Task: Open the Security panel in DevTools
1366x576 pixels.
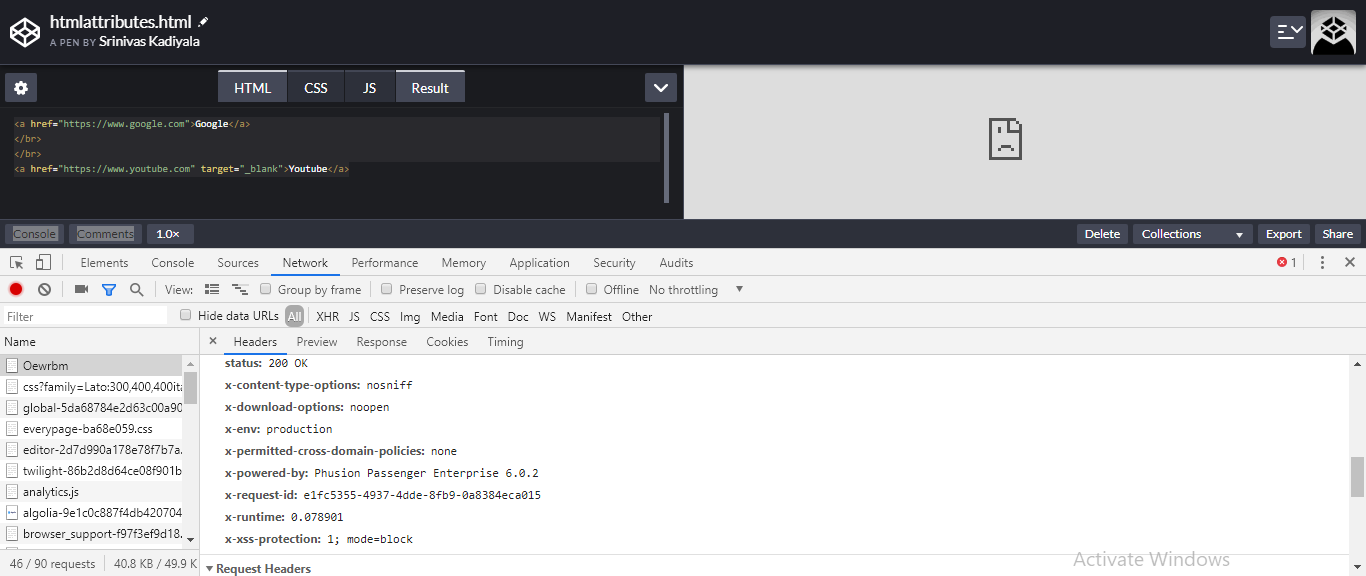Action: click(613, 262)
